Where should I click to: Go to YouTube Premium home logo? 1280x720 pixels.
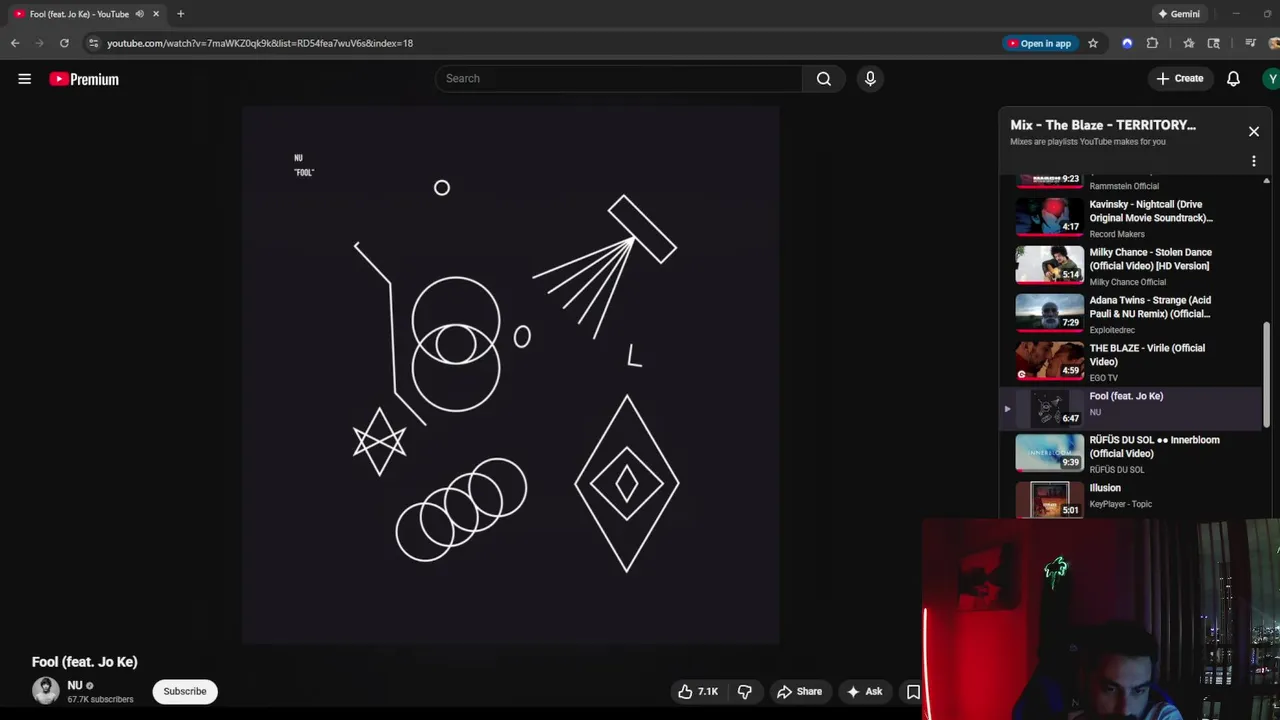[84, 79]
